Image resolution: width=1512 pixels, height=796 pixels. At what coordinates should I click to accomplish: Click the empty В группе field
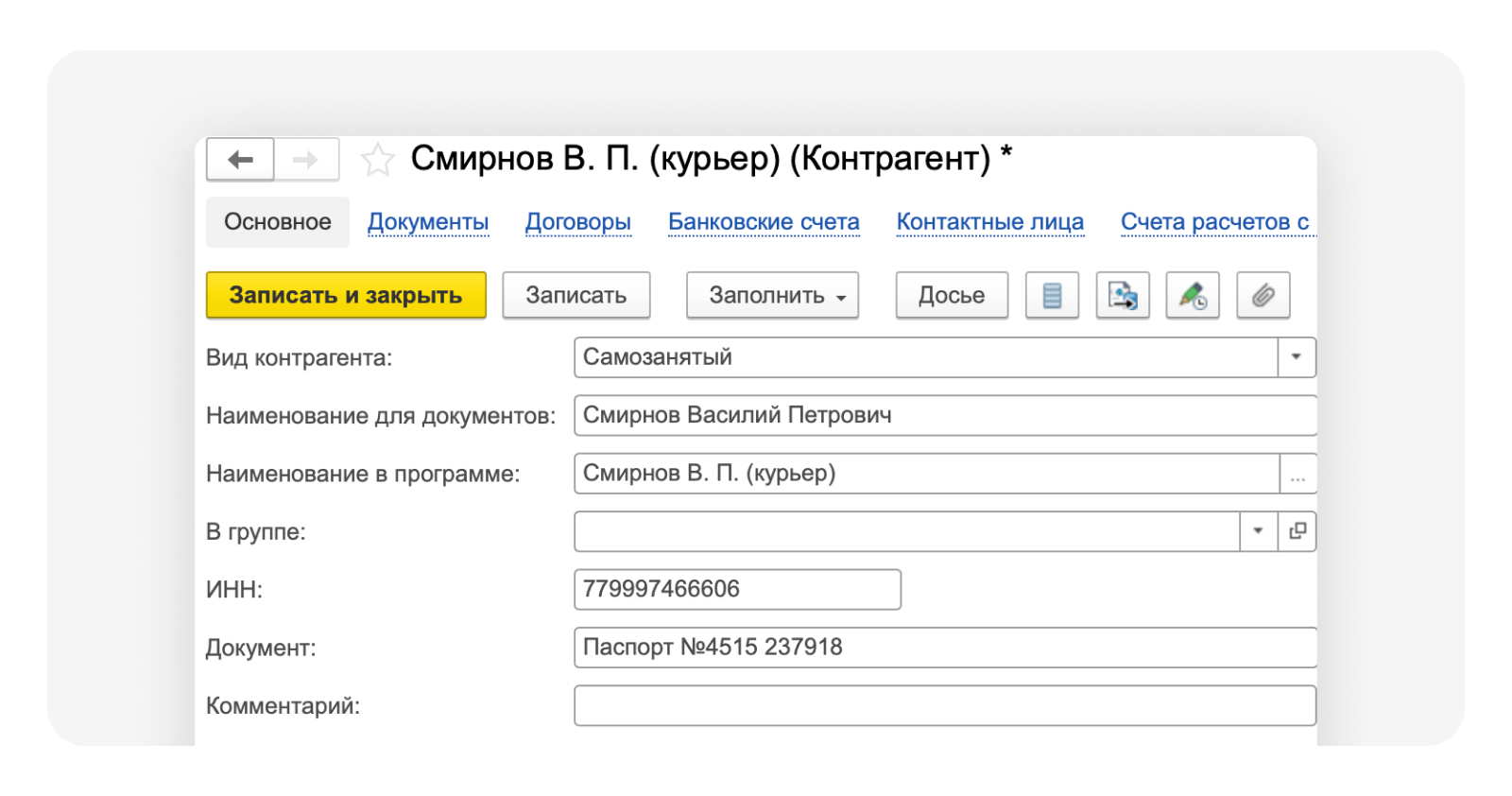tap(907, 531)
